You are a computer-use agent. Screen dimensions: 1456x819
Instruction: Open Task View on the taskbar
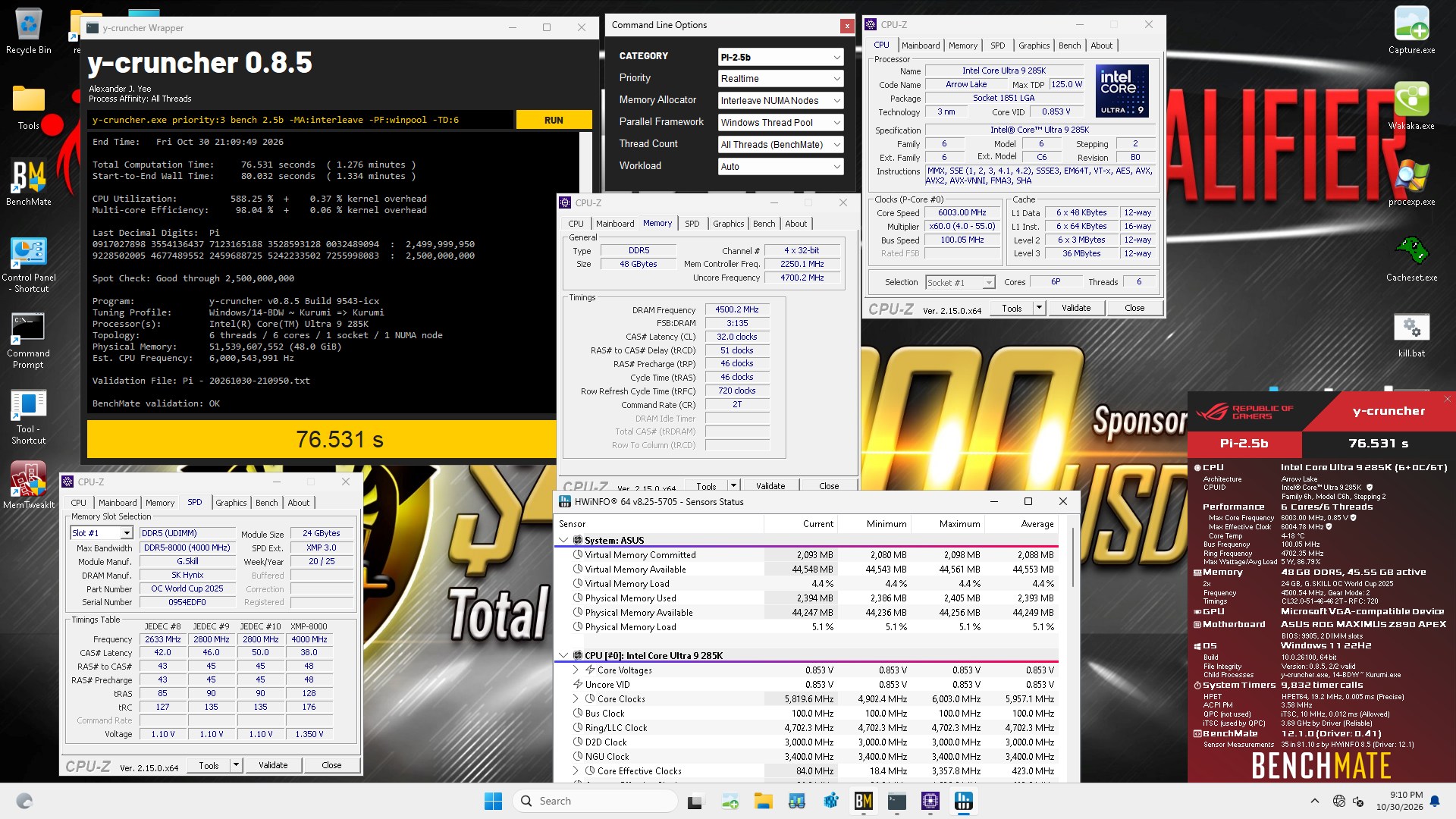click(x=695, y=801)
